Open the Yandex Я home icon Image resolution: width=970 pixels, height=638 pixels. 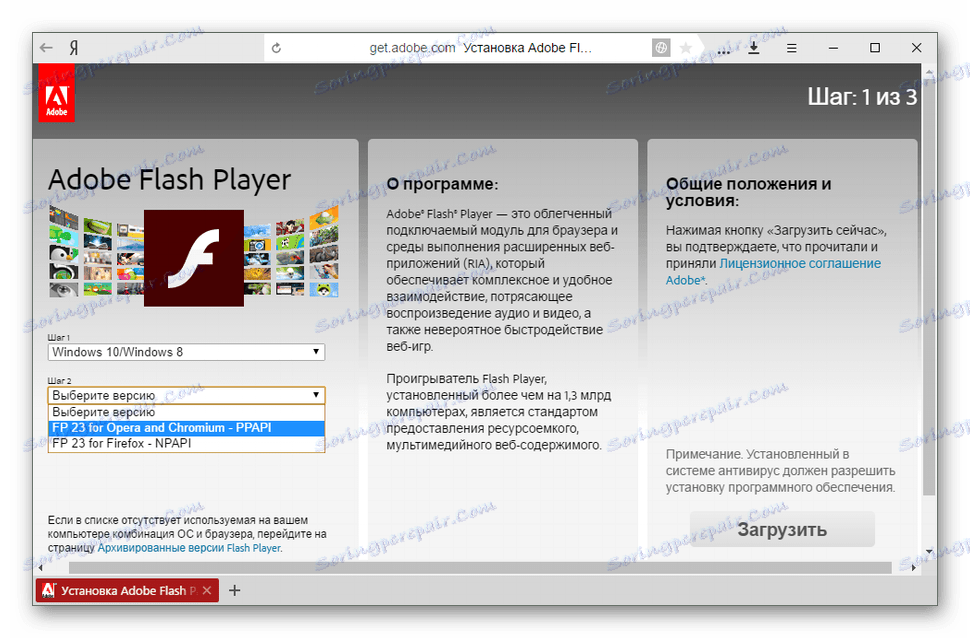pyautogui.click(x=74, y=48)
